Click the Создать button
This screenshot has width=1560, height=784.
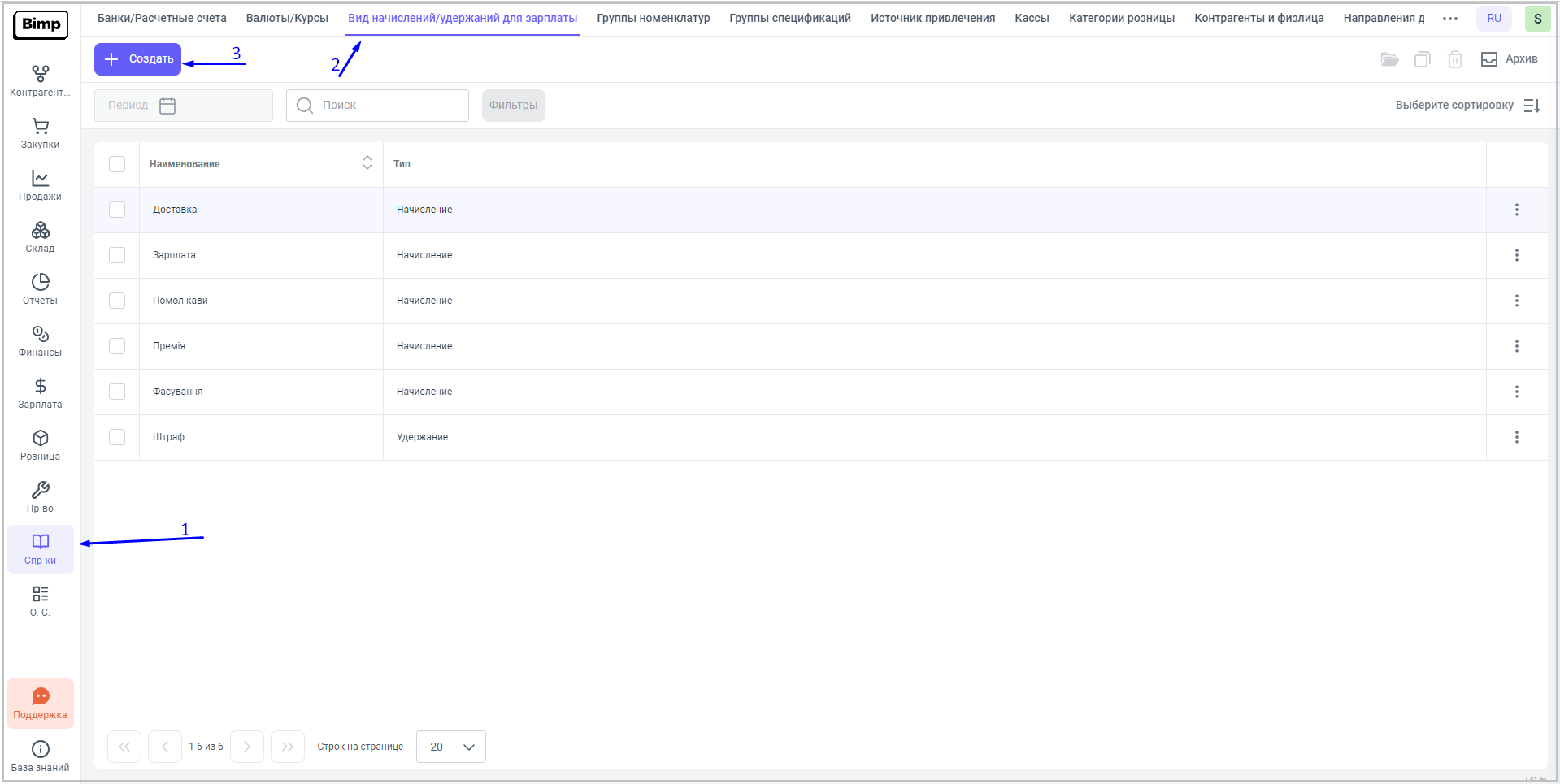tap(138, 59)
